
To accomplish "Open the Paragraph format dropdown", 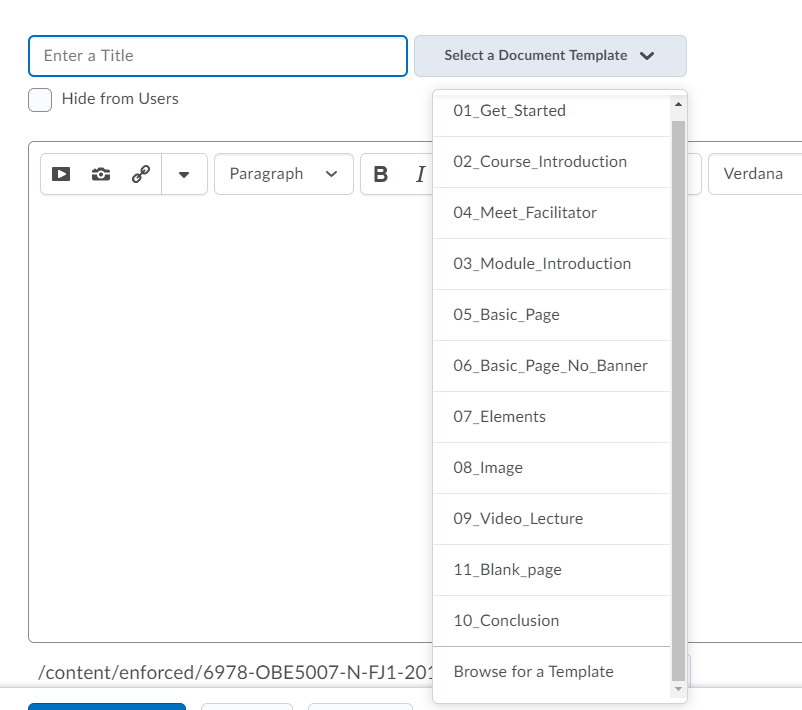I will pos(284,174).
